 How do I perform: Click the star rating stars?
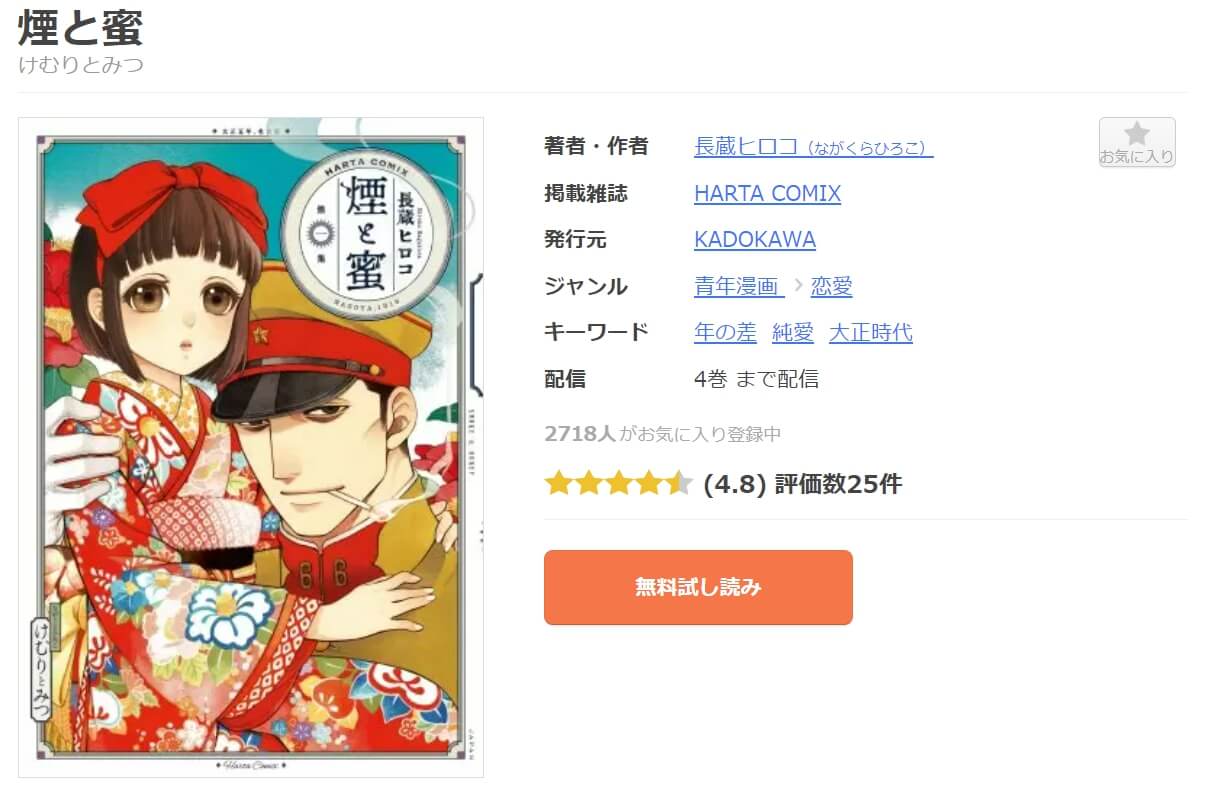tap(618, 485)
